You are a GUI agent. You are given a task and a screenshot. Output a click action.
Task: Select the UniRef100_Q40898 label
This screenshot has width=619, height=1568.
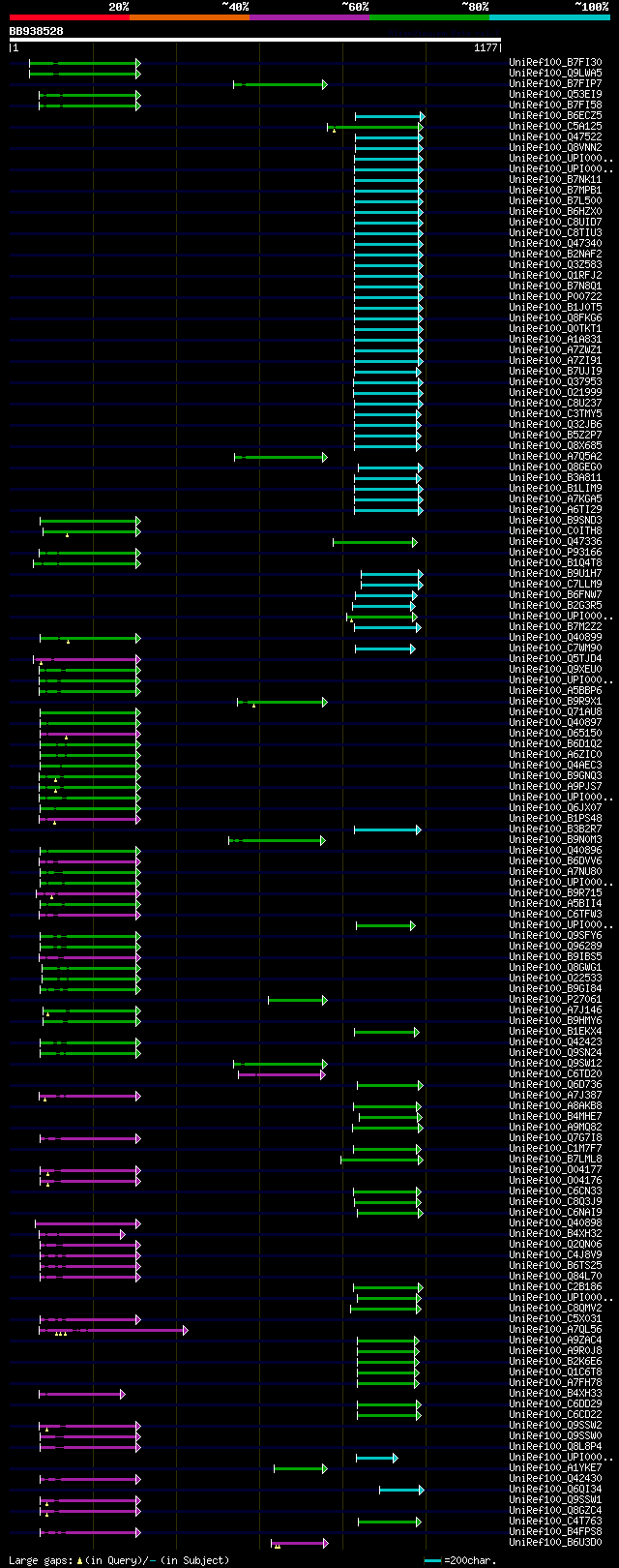click(555, 1223)
